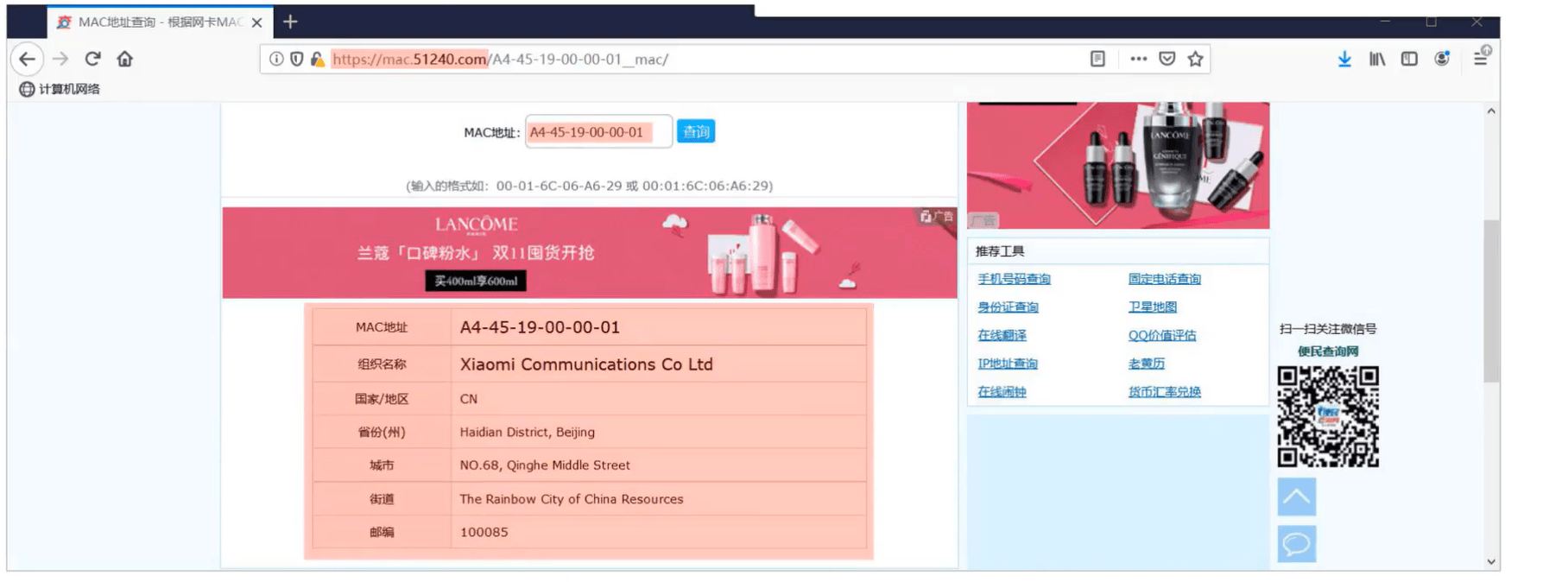Toggle the sidebar view
The width and height of the screenshot is (1568, 582).
coord(1409,60)
